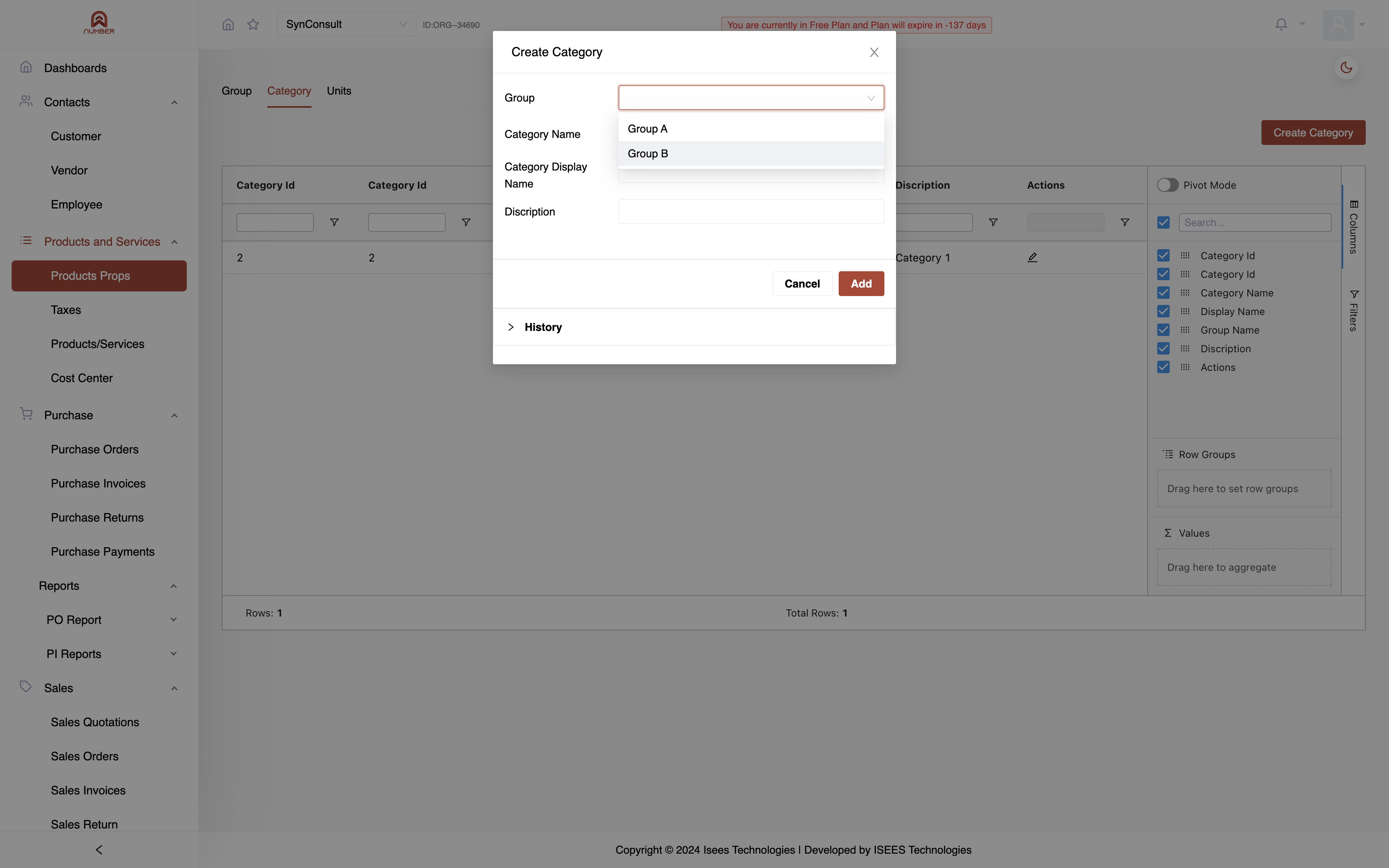Close the Create Category dialog
This screenshot has width=1389, height=868.
click(x=874, y=52)
